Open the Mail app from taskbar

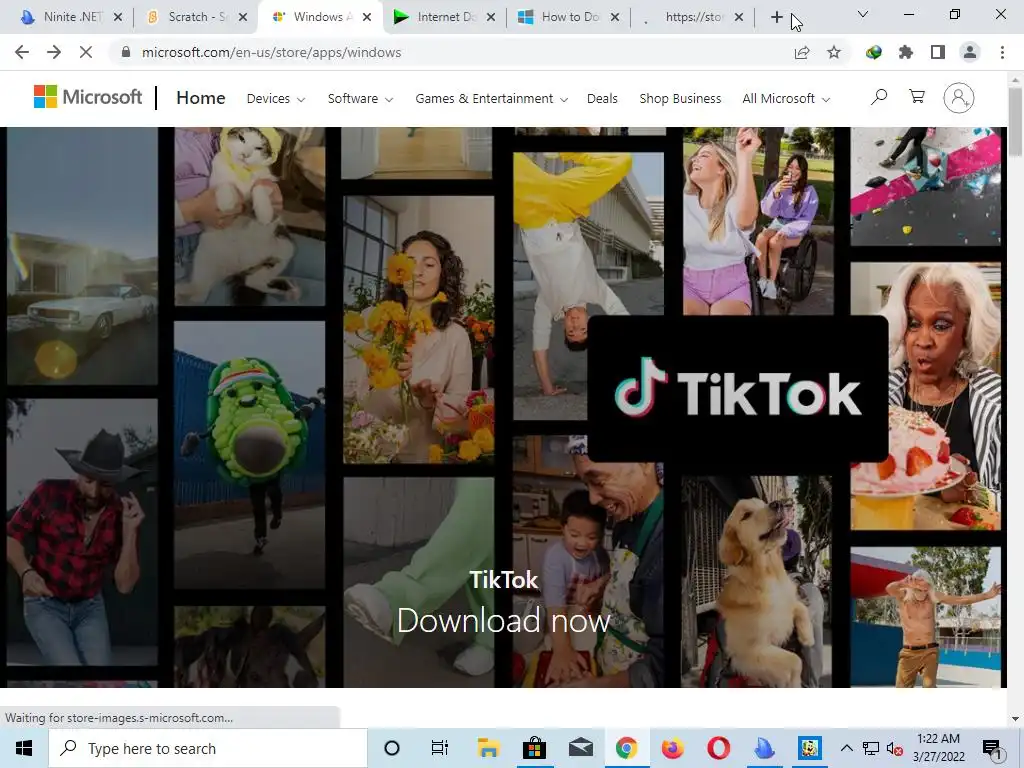tap(581, 748)
